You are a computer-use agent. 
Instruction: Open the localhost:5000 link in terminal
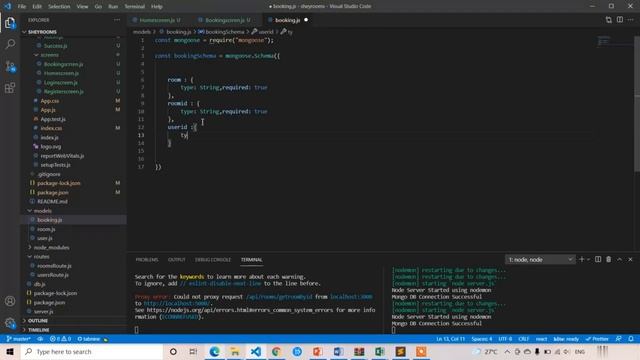[176, 303]
